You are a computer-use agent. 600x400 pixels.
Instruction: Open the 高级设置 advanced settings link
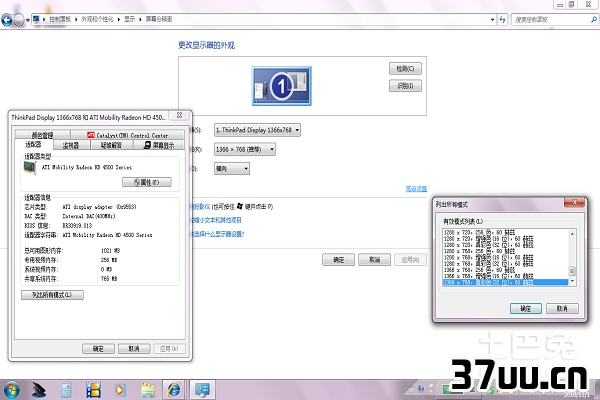(x=416, y=189)
